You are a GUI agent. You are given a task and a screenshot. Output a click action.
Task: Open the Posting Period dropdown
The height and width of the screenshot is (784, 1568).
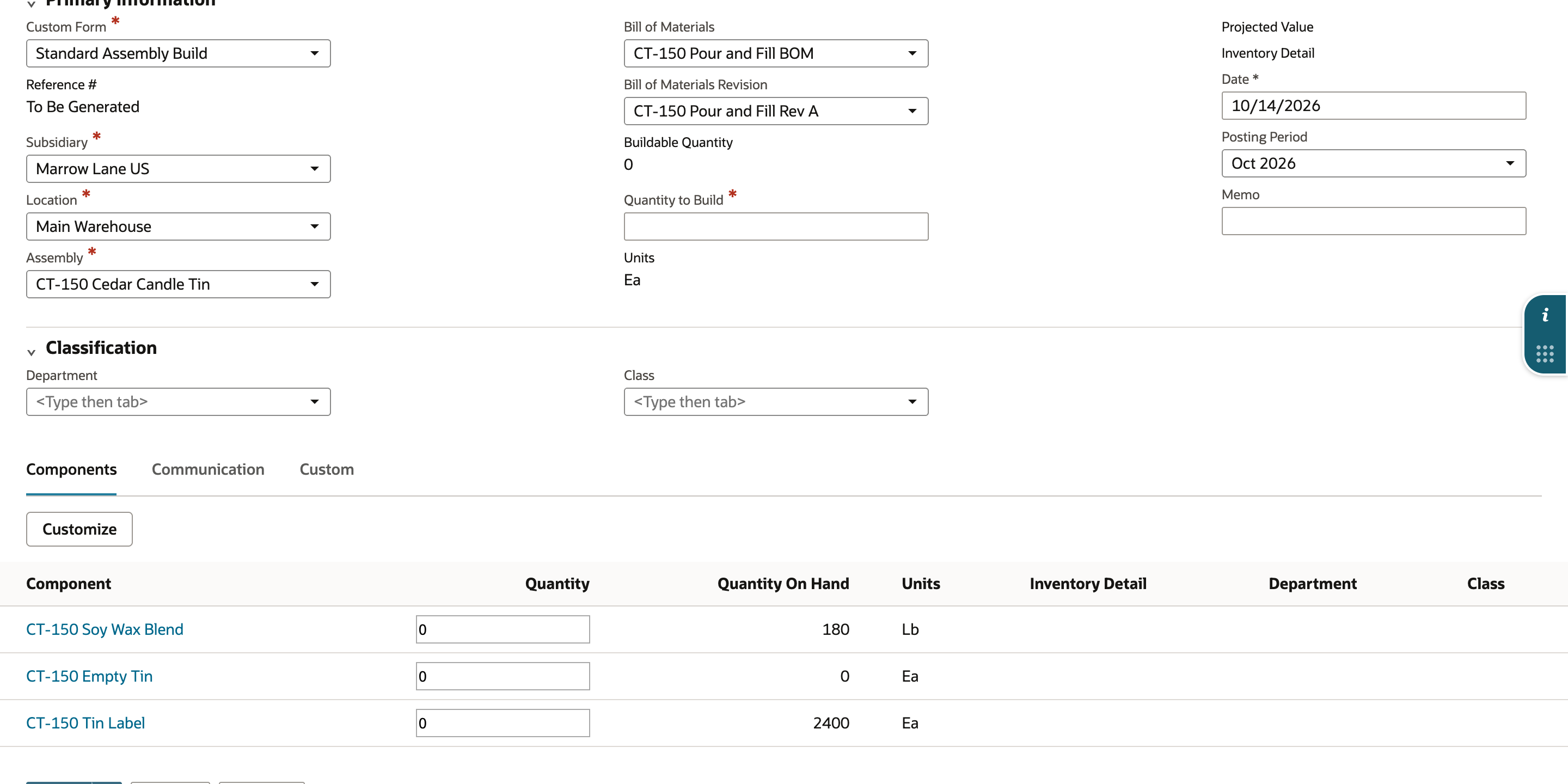point(1374,163)
